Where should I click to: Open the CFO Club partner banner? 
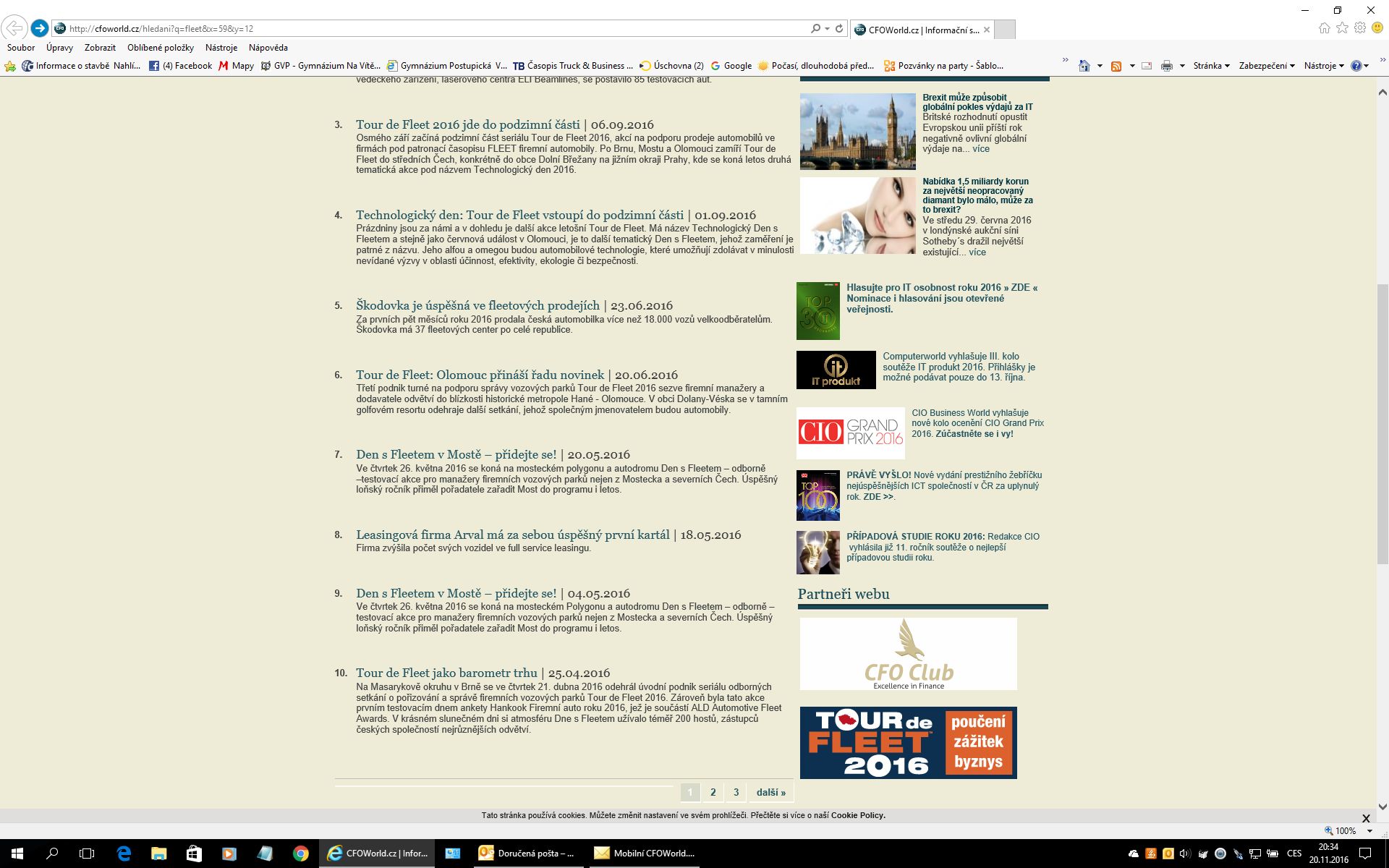pyautogui.click(x=908, y=654)
